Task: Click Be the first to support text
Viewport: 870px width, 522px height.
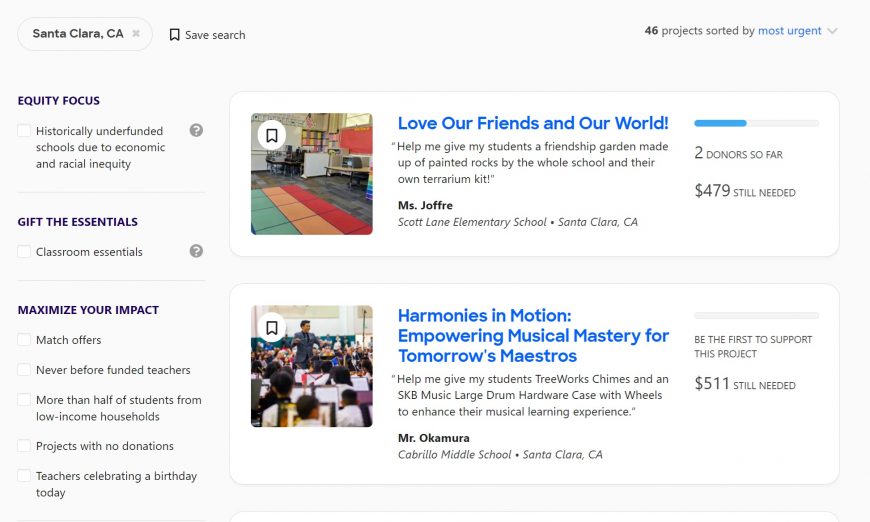Action: [753, 347]
